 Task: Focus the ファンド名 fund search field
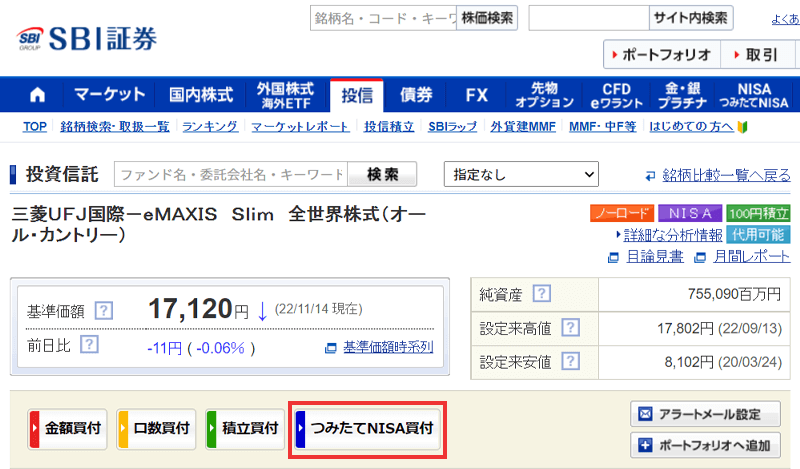[231, 175]
